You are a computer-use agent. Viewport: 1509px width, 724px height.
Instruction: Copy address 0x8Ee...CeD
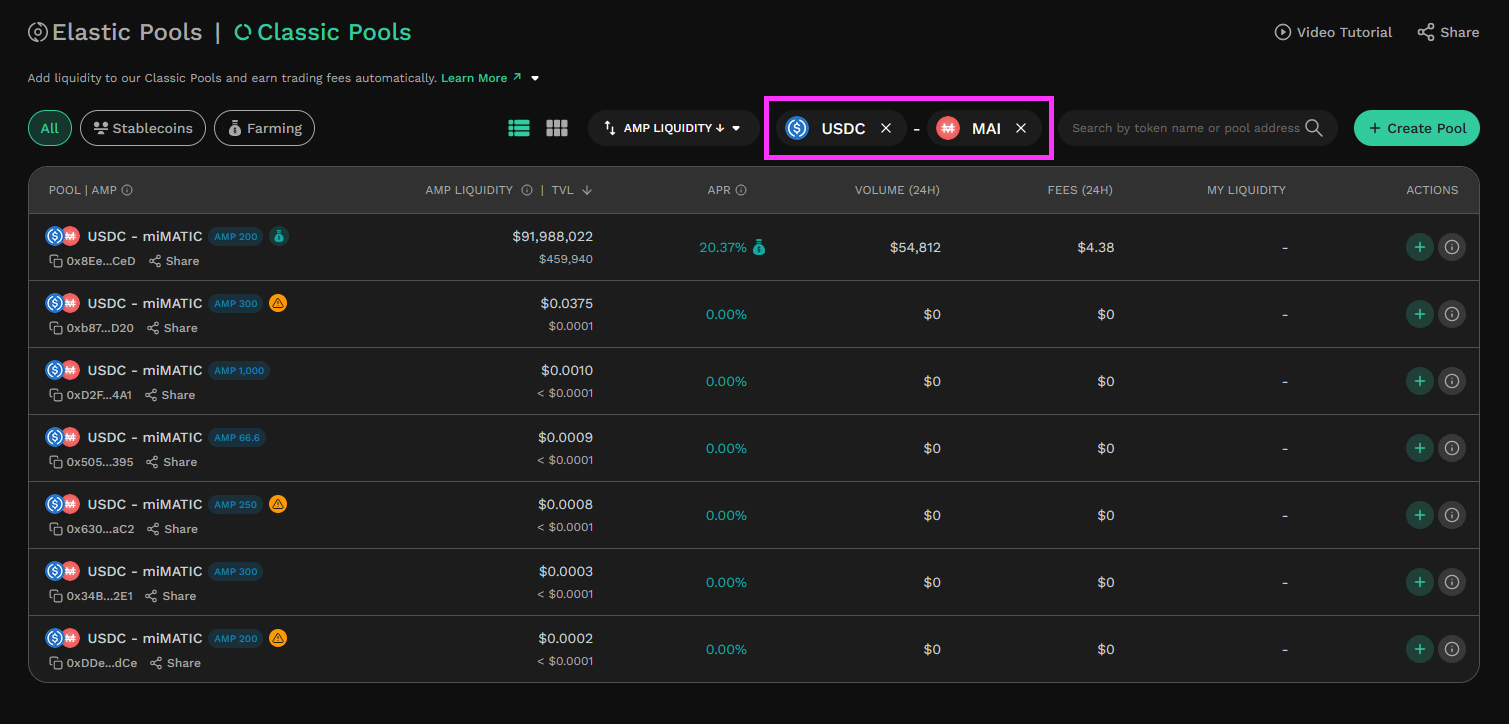(56, 261)
